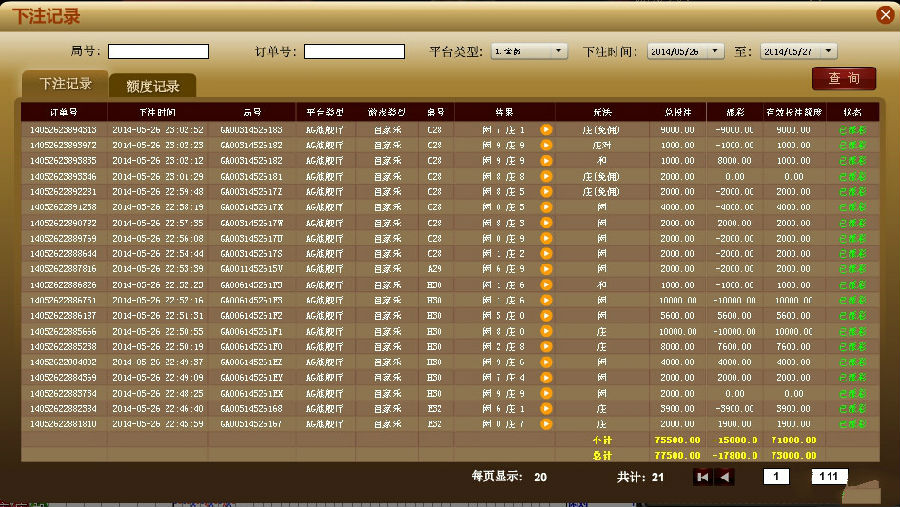Play replay for the 23:01:29 bet row
The height and width of the screenshot is (507, 900).
(x=546, y=176)
